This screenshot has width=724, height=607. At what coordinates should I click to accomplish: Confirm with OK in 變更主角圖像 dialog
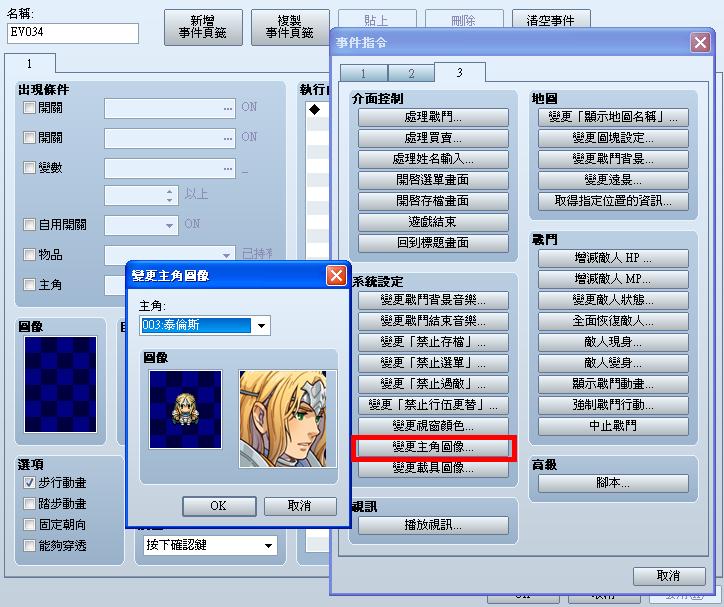coord(219,506)
